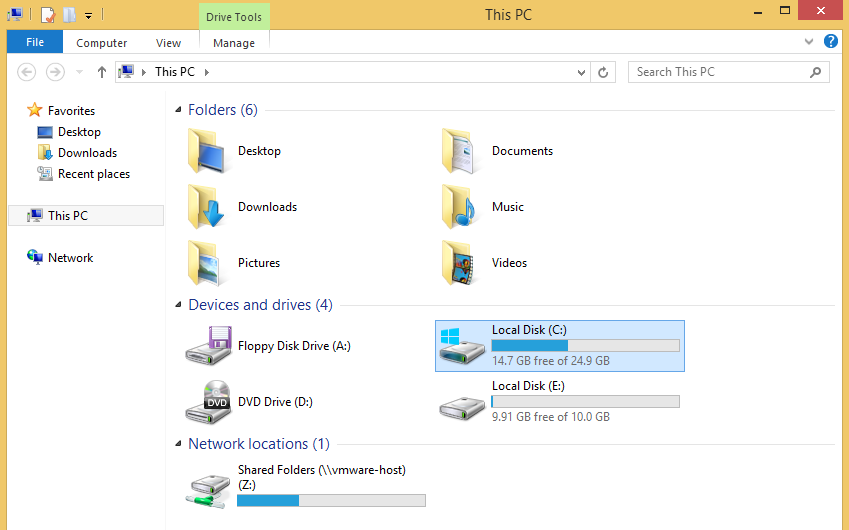
Task: Click the New folder quick access icon
Action: (x=69, y=15)
